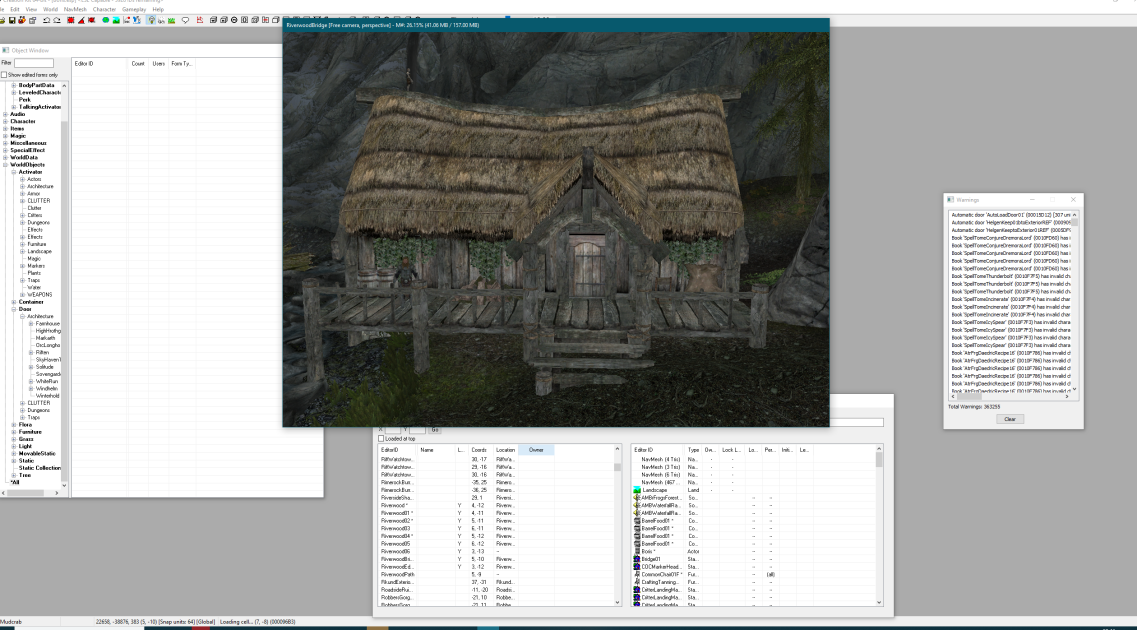The height and width of the screenshot is (630, 1137).
Task: Open Landscape editing icon in toolbar
Action: [116, 20]
